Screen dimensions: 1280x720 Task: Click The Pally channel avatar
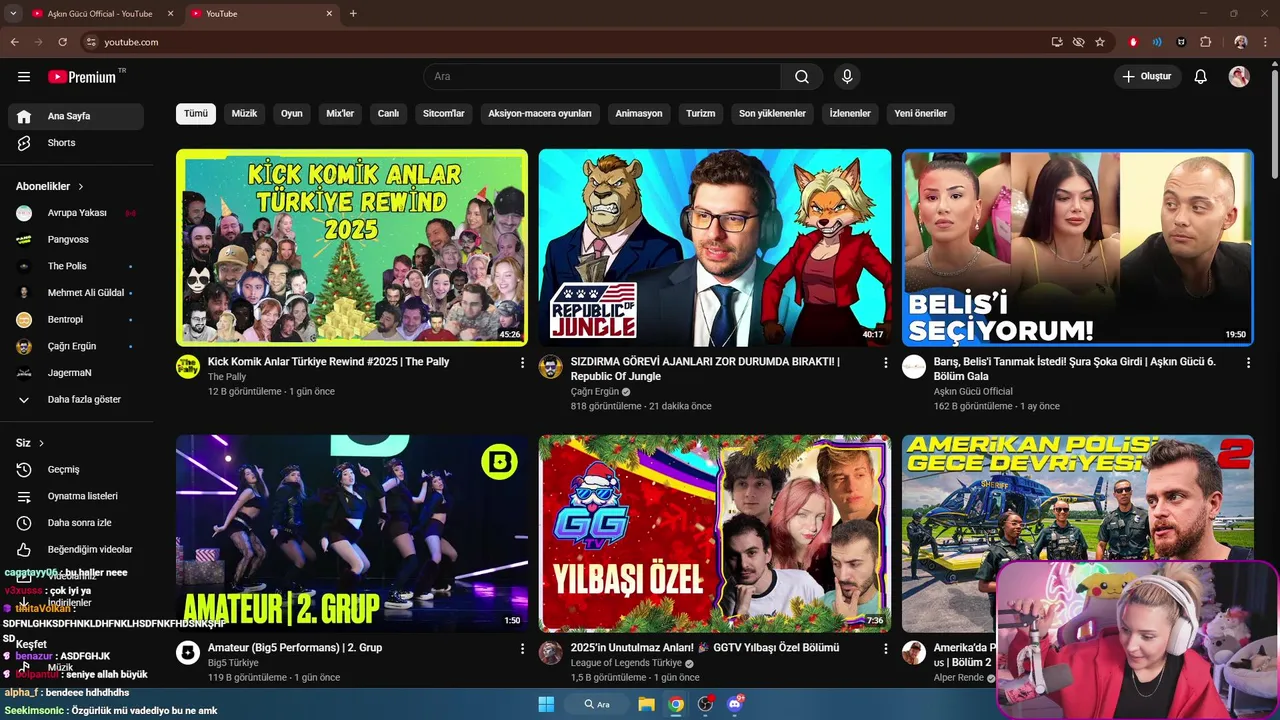(x=188, y=367)
